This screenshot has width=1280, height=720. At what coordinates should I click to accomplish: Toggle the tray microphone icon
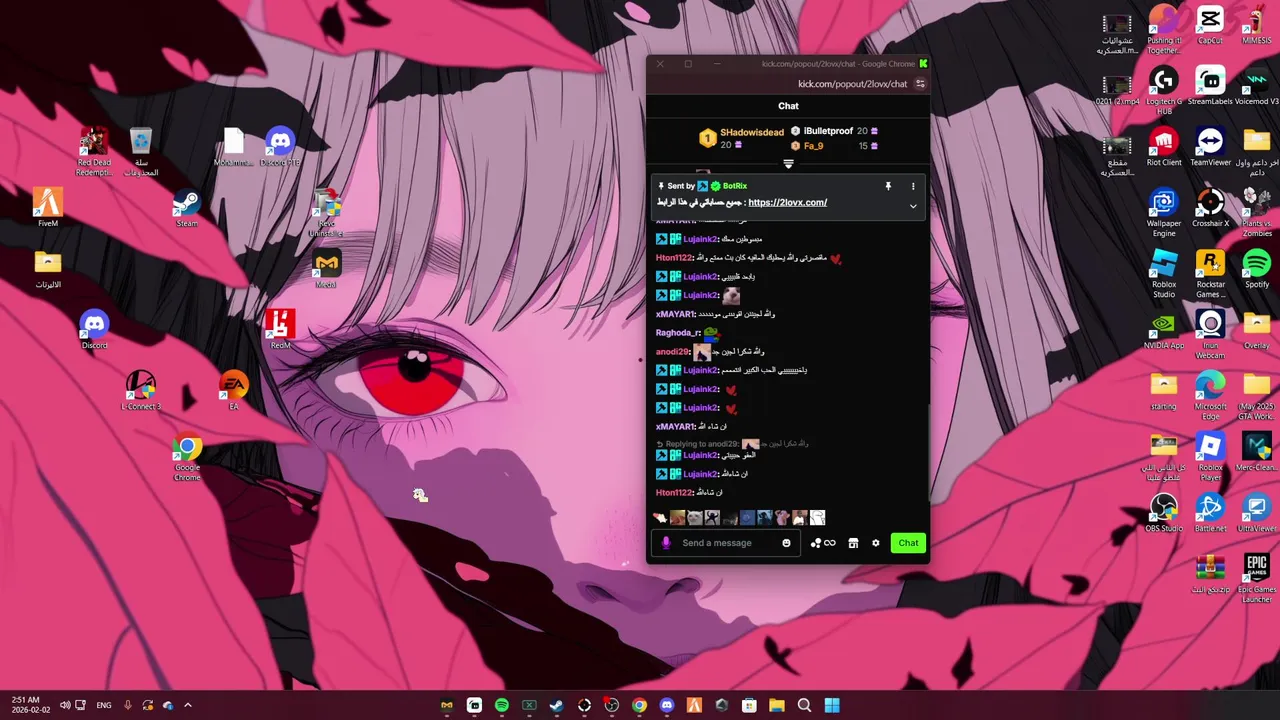[x=127, y=705]
